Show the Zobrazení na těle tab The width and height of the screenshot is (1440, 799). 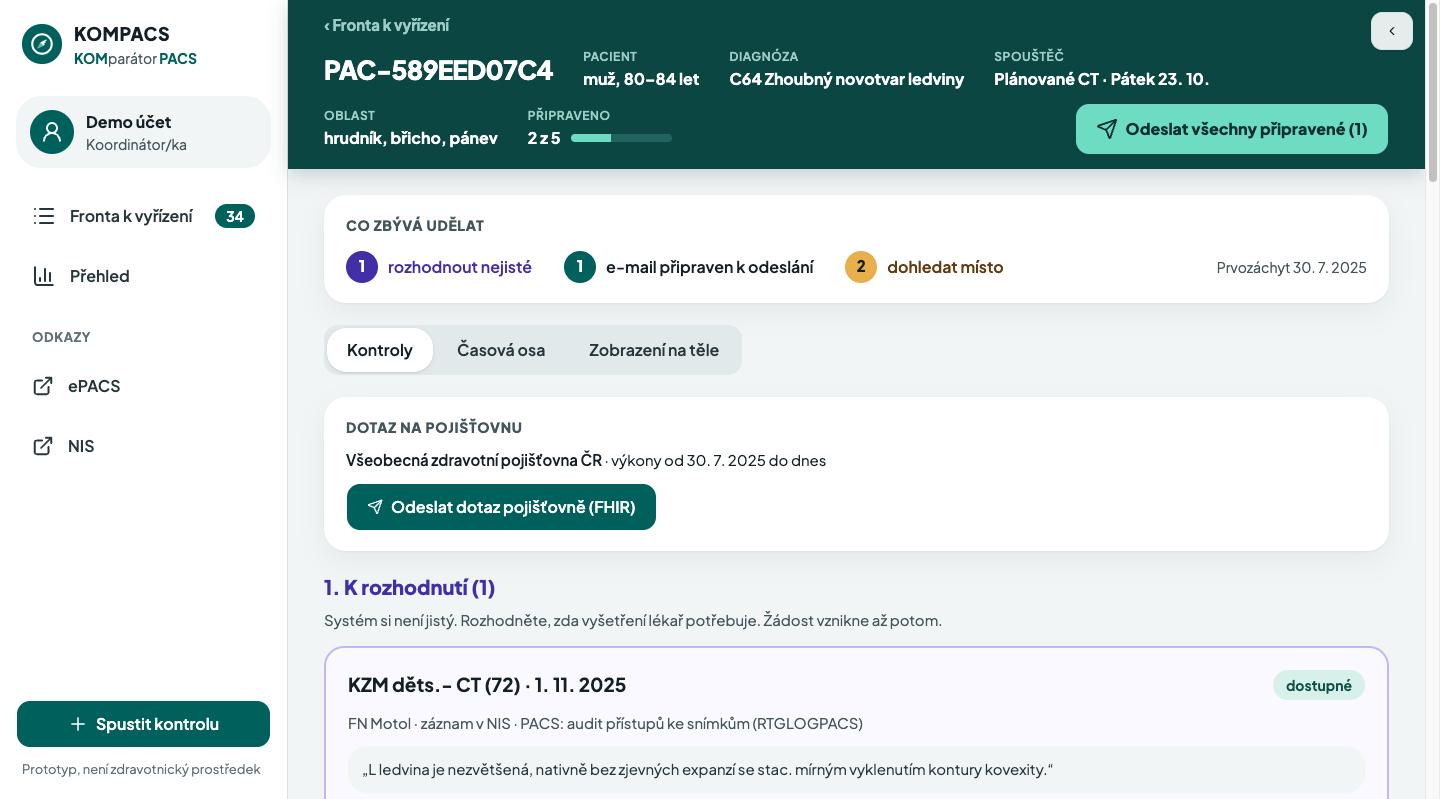pos(654,350)
